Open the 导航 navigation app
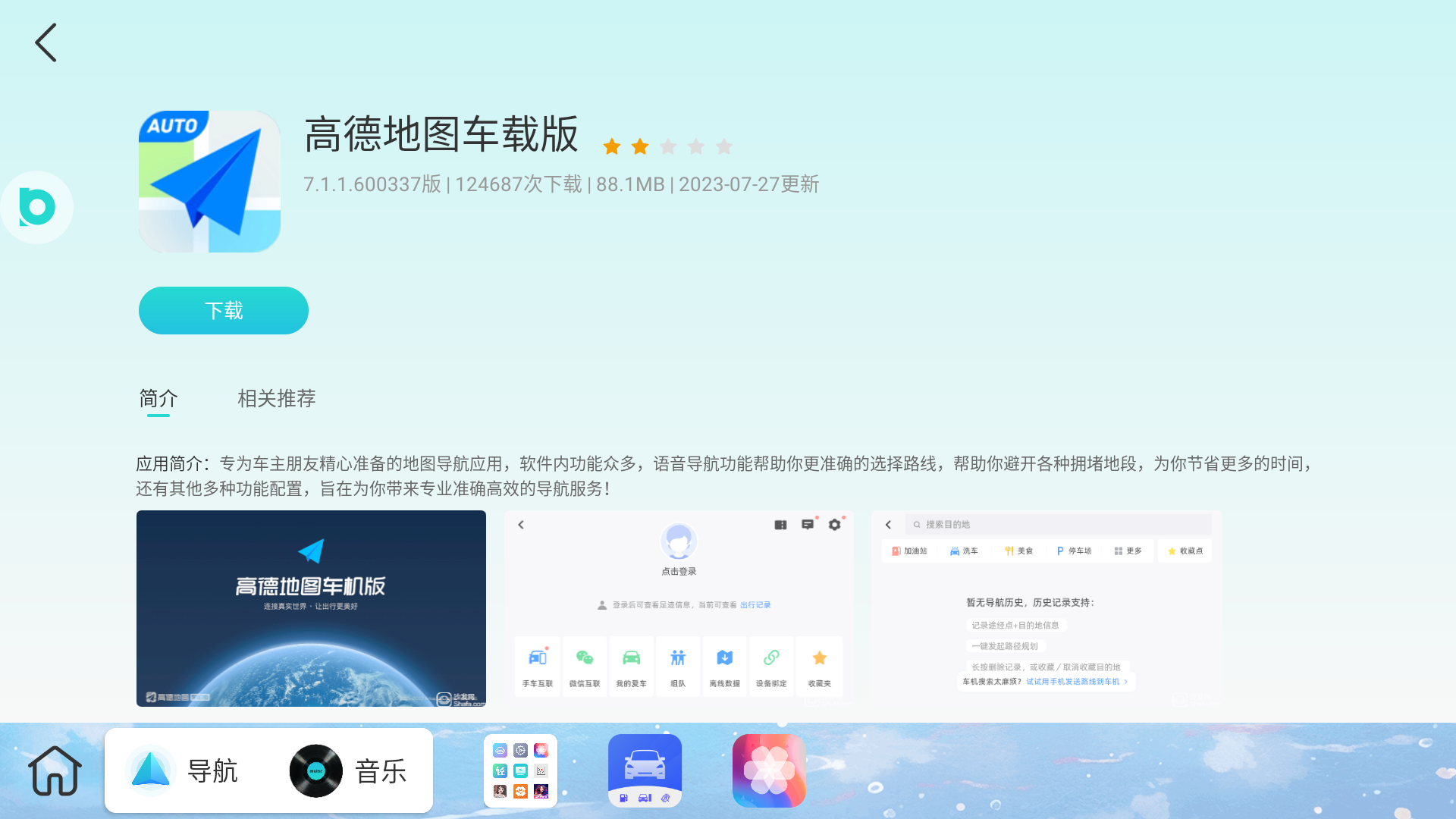Viewport: 1456px width, 819px height. (x=185, y=770)
